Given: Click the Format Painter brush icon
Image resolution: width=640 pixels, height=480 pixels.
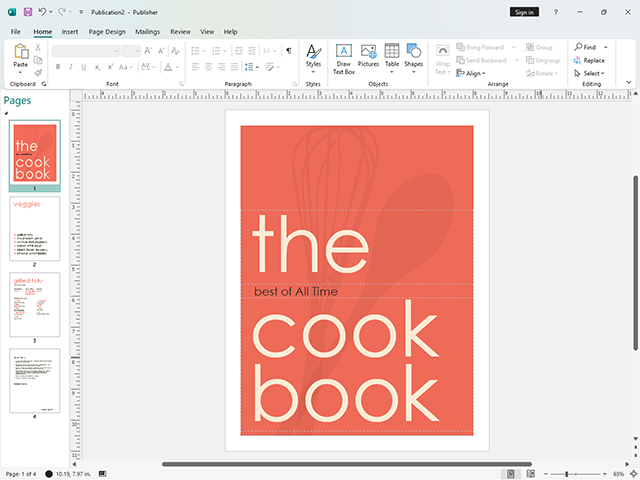Looking at the screenshot, I should click(38, 73).
